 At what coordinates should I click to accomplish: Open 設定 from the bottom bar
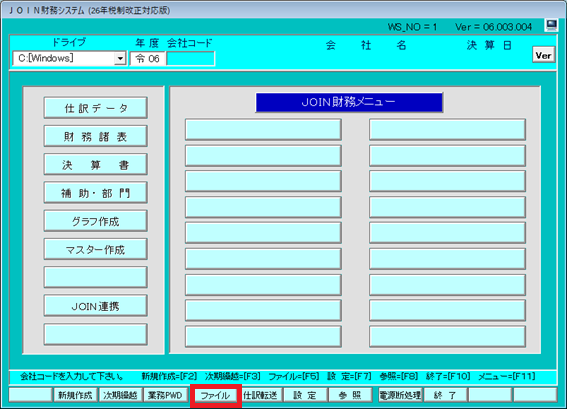click(x=306, y=395)
